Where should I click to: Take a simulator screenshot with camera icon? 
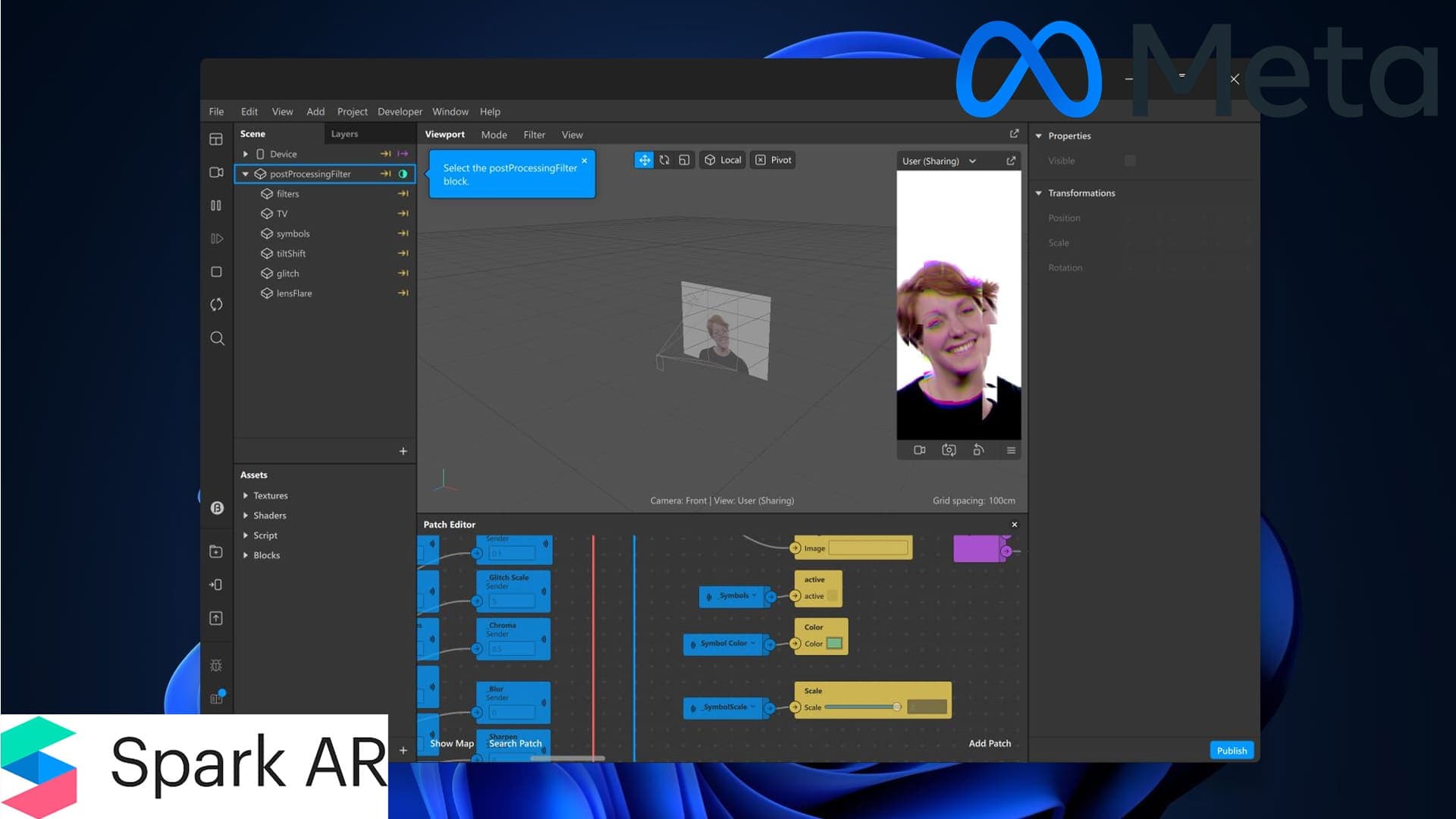click(949, 450)
